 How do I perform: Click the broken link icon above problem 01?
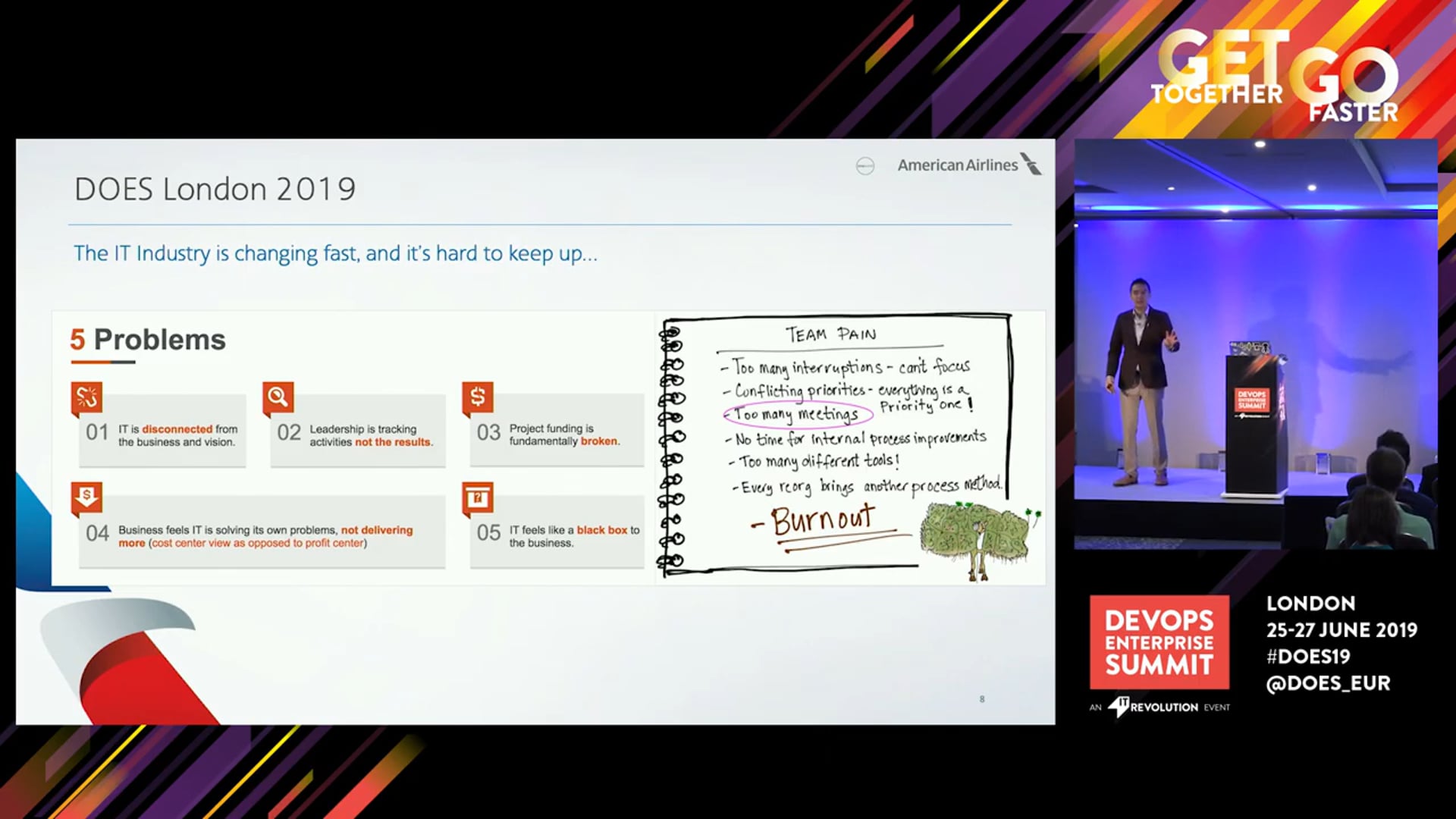(86, 397)
